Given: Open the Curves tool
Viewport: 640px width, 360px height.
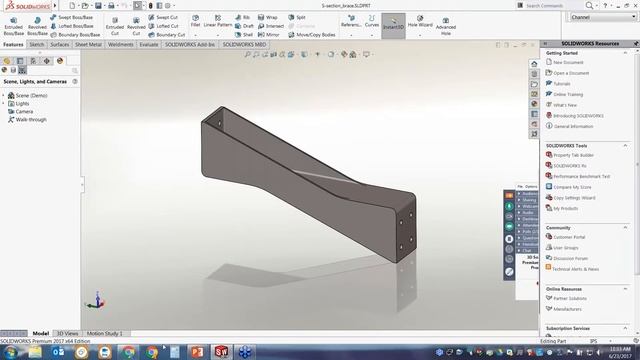Looking at the screenshot, I should click(372, 21).
